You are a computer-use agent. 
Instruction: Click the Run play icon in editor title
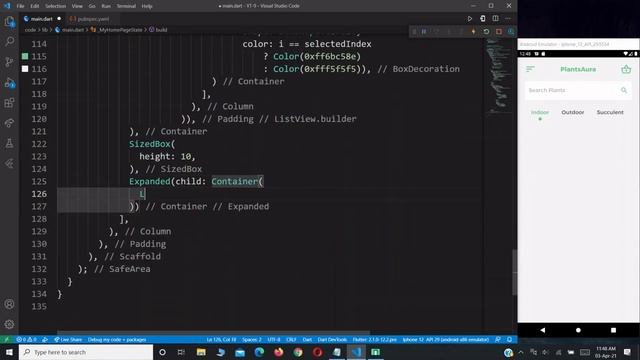click(470, 19)
